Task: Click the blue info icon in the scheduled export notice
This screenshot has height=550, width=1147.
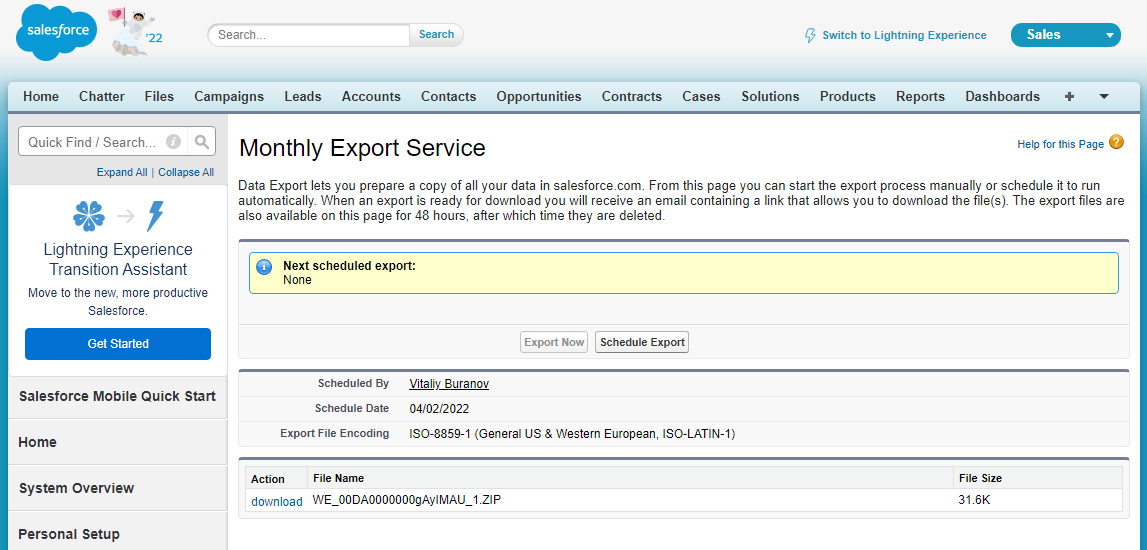Action: pos(264,268)
